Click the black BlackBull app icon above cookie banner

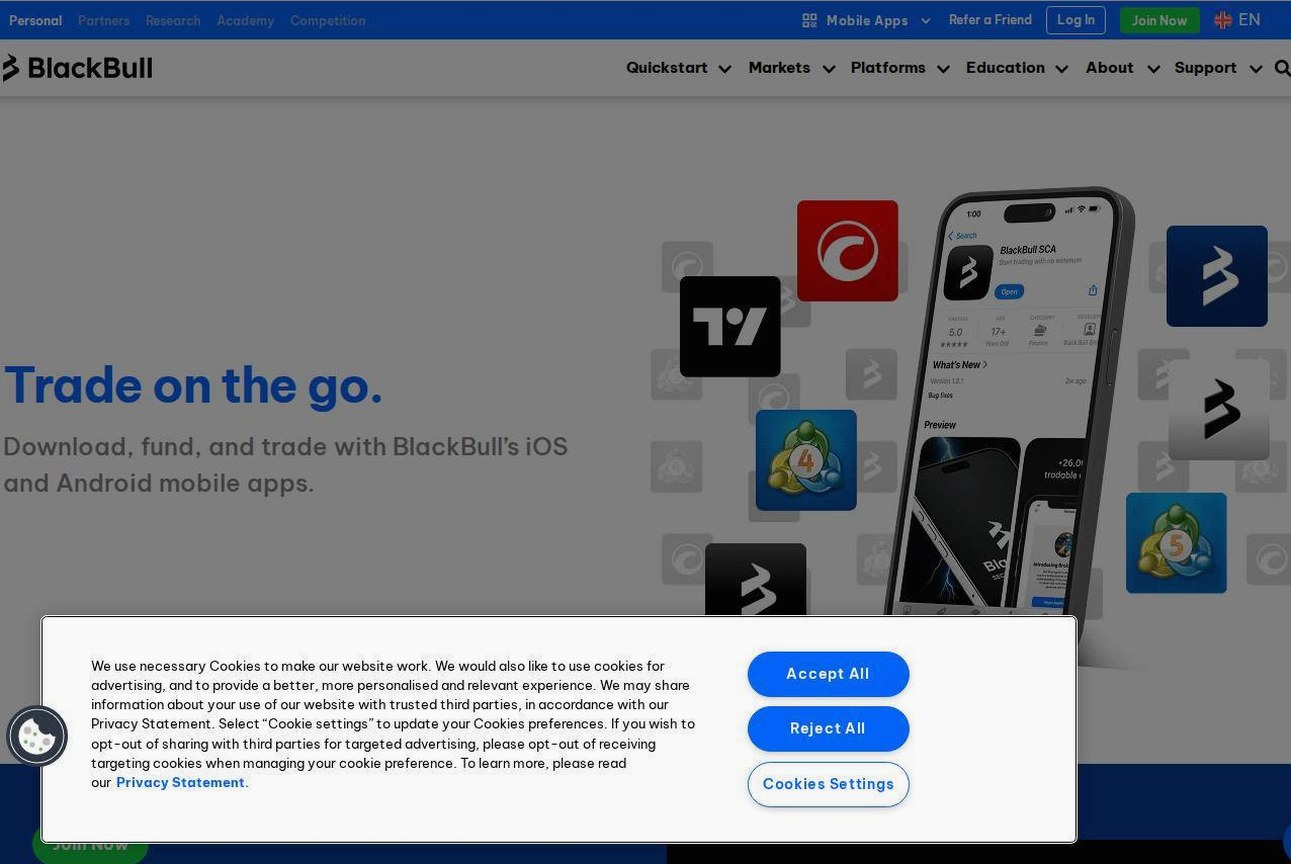point(755,580)
